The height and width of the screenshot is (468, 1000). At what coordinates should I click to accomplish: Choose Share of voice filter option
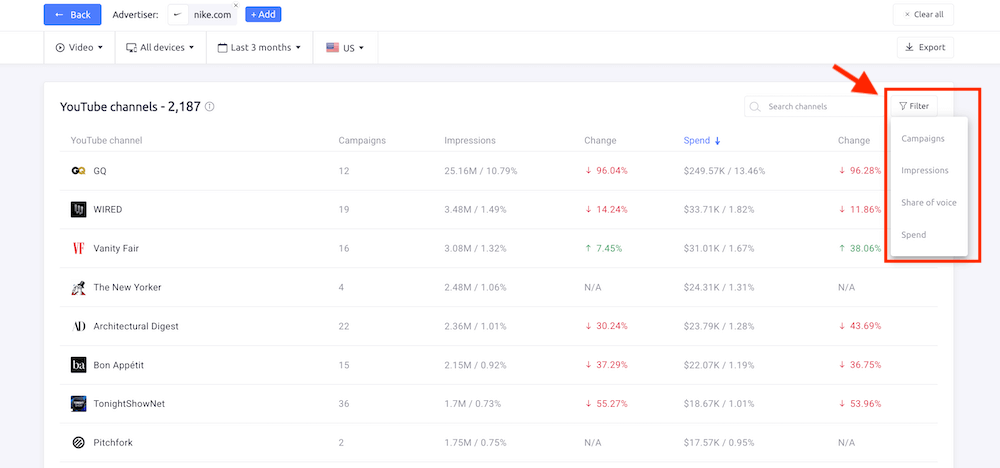click(929, 203)
